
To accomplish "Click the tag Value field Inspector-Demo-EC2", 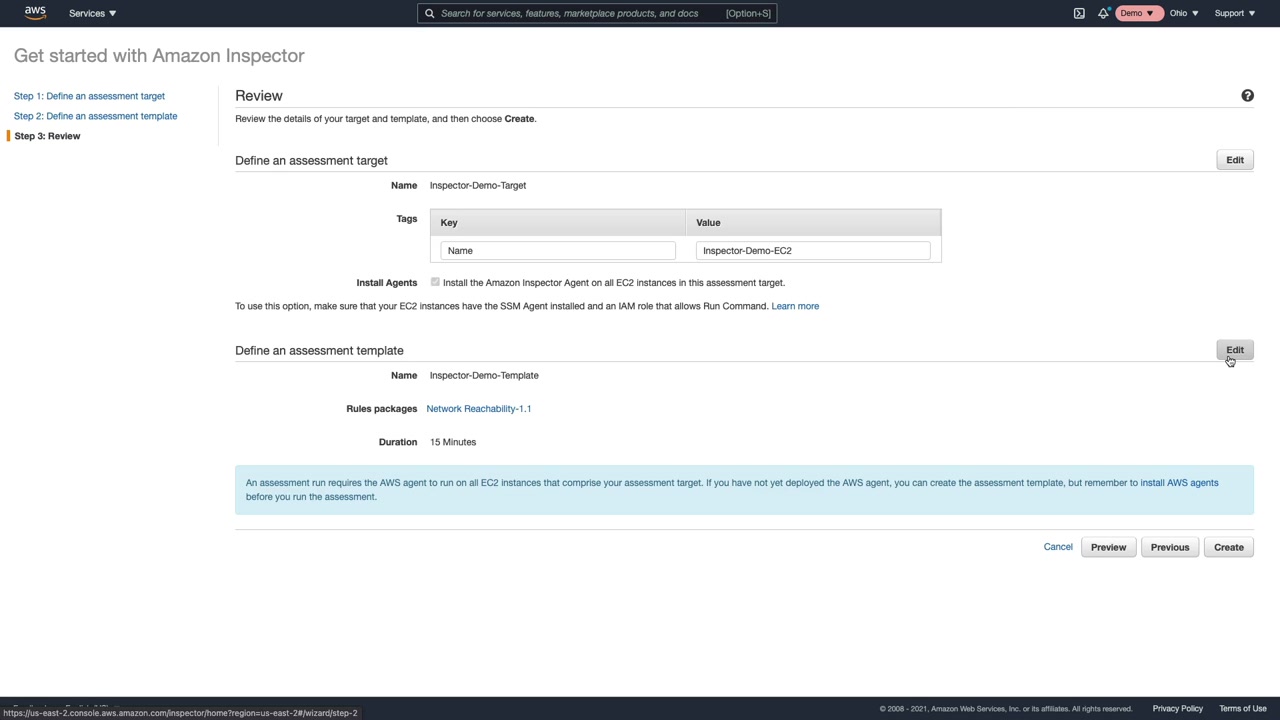I will point(813,251).
